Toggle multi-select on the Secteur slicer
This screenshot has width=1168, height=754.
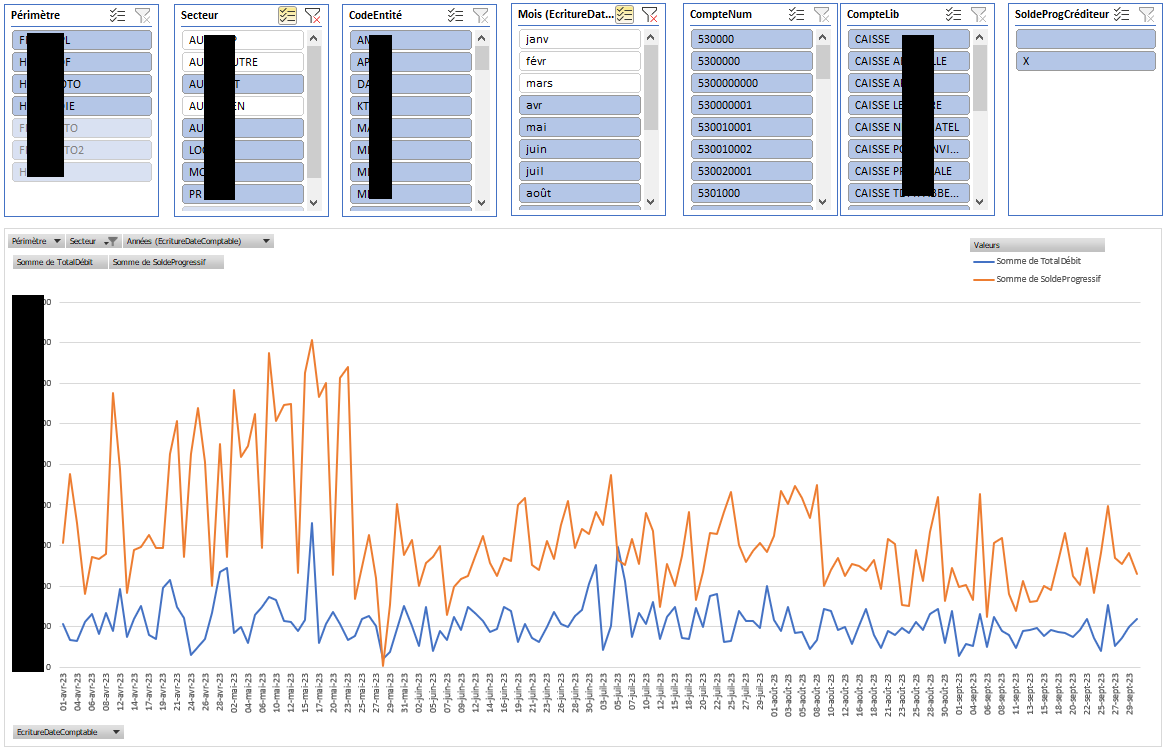288,15
